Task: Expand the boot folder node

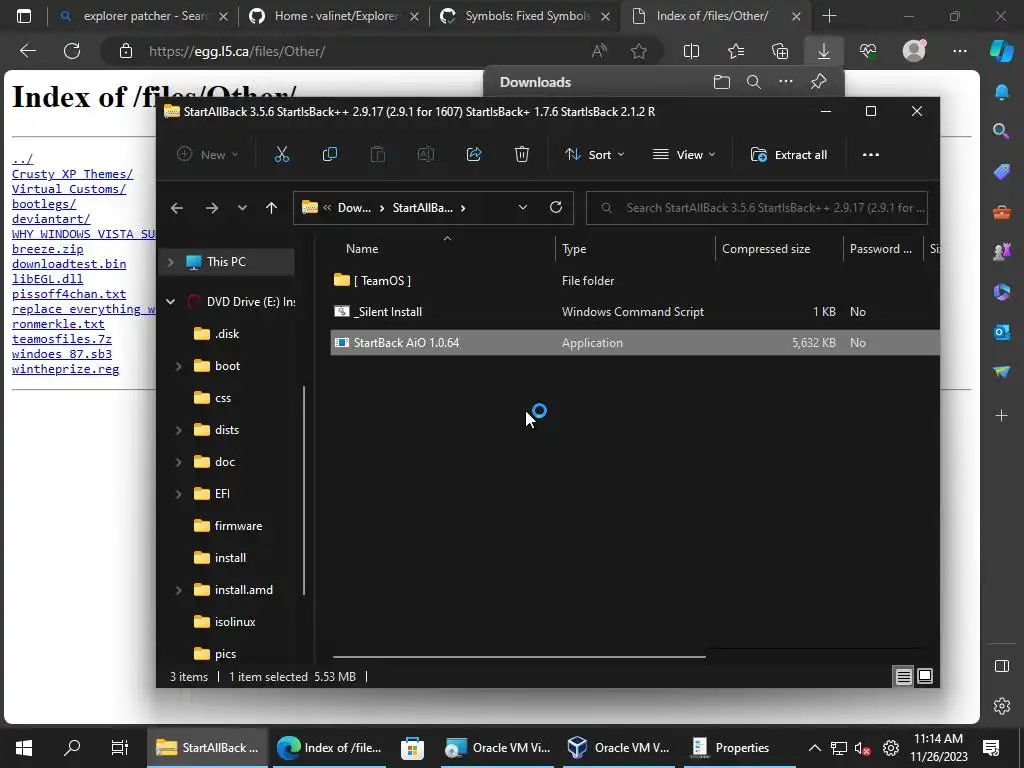Action: 178,366
